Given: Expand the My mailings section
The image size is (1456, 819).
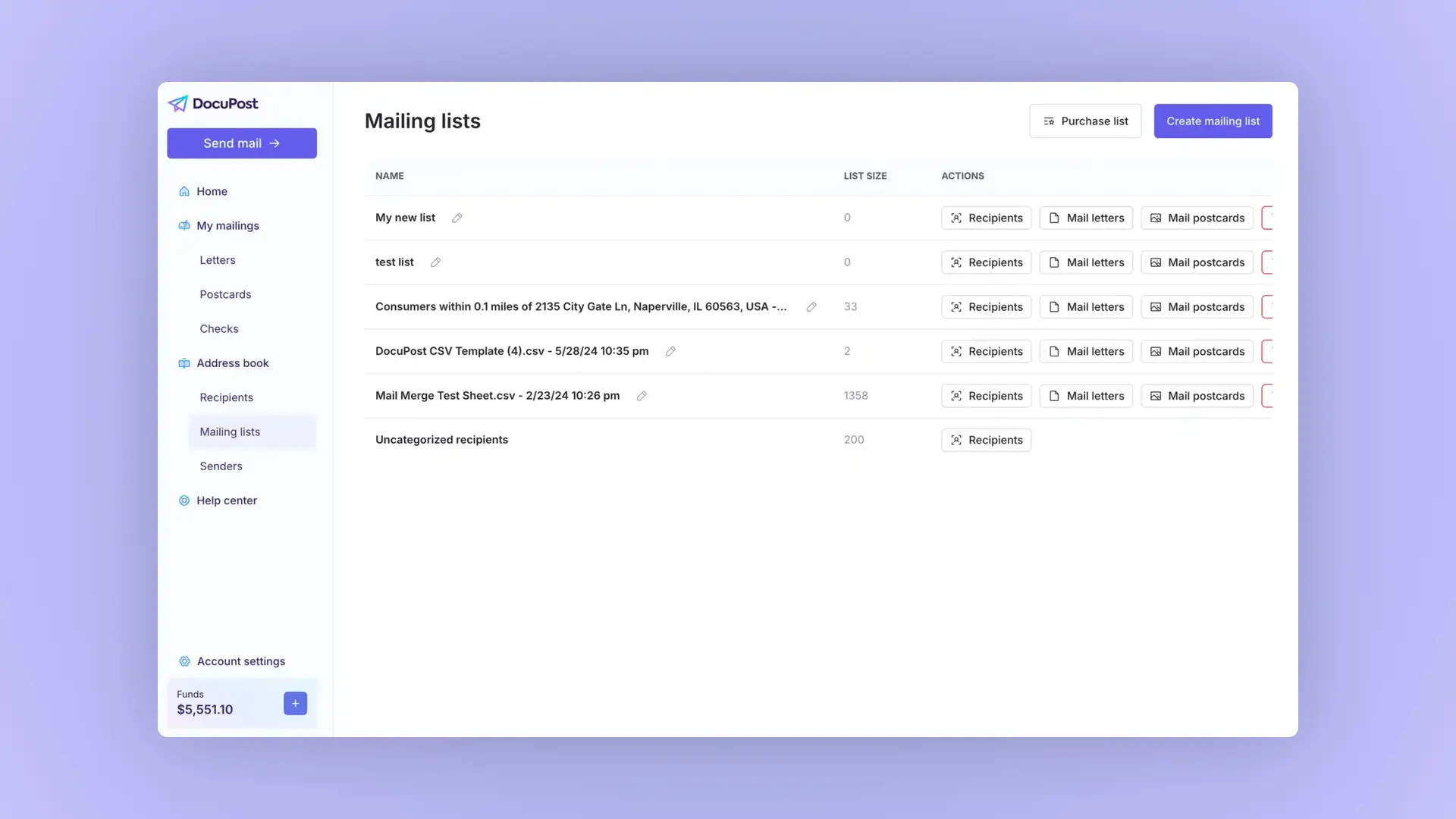Looking at the screenshot, I should [227, 225].
